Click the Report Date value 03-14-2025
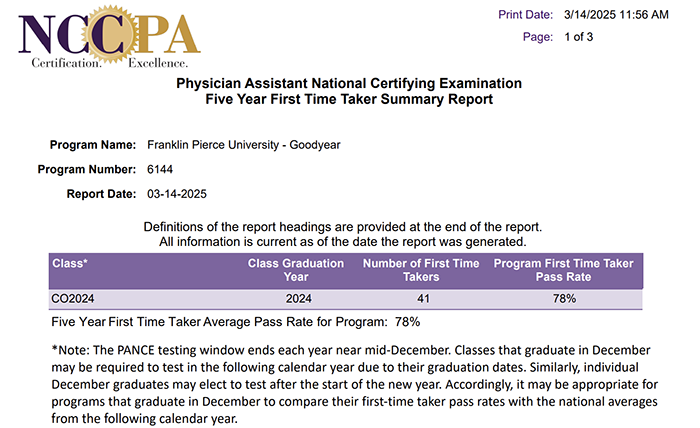The height and width of the screenshot is (428, 700). [177, 194]
